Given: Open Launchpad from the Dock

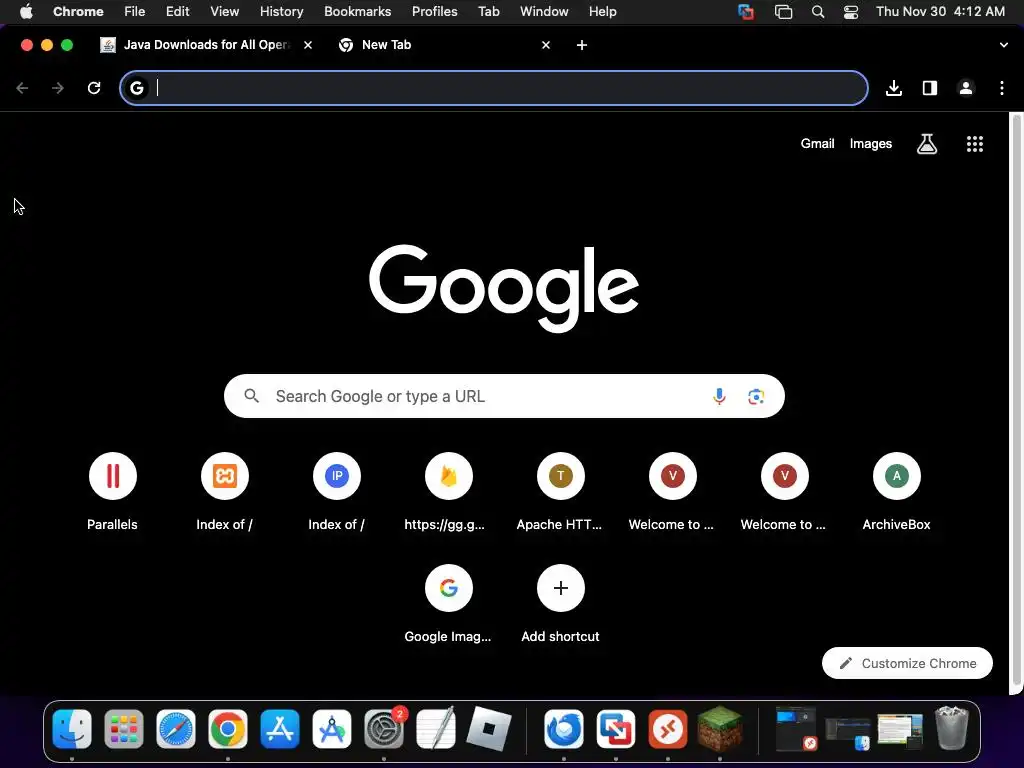Looking at the screenshot, I should click(x=123, y=729).
